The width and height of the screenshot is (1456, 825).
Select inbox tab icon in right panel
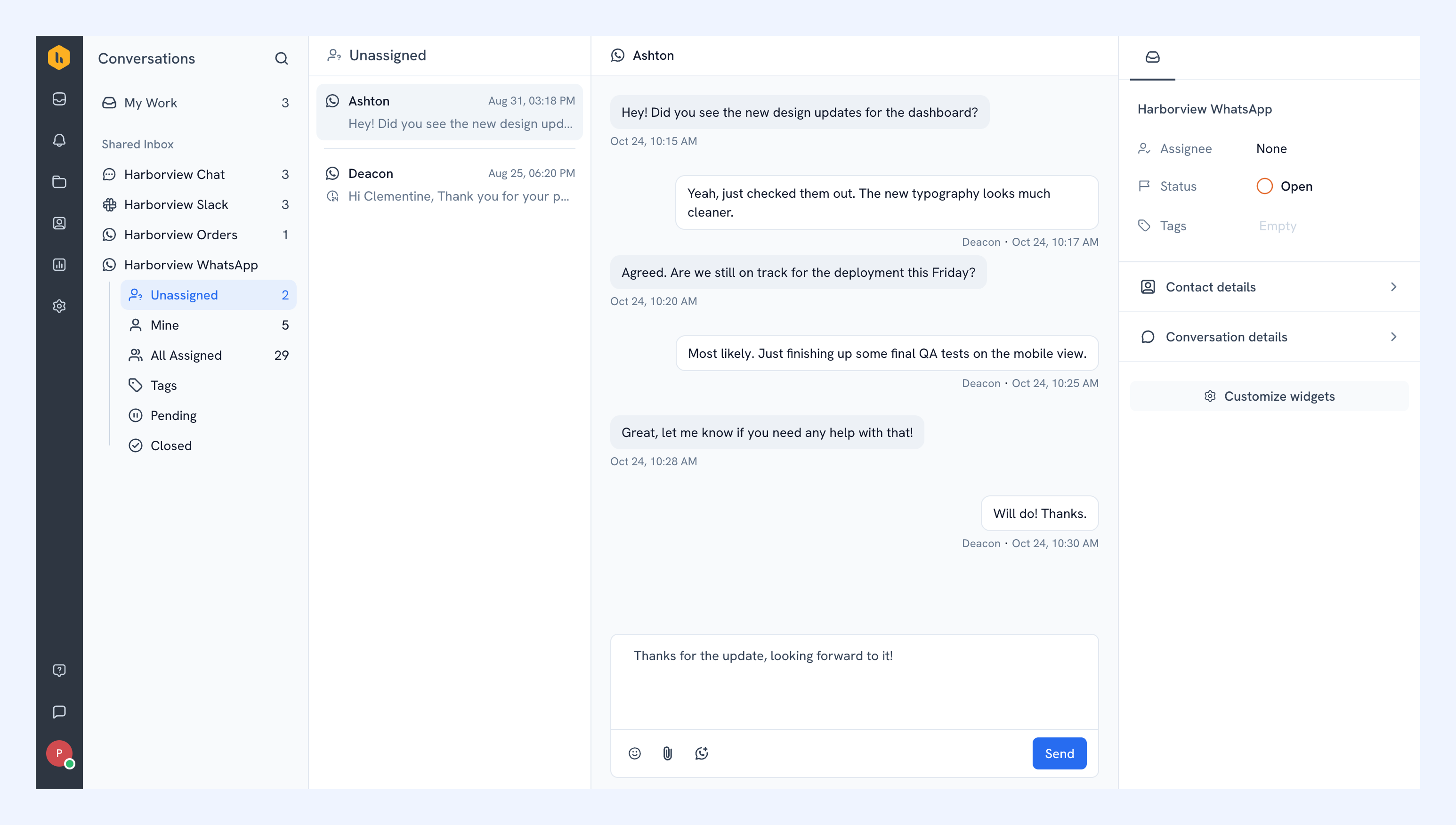[x=1152, y=57]
